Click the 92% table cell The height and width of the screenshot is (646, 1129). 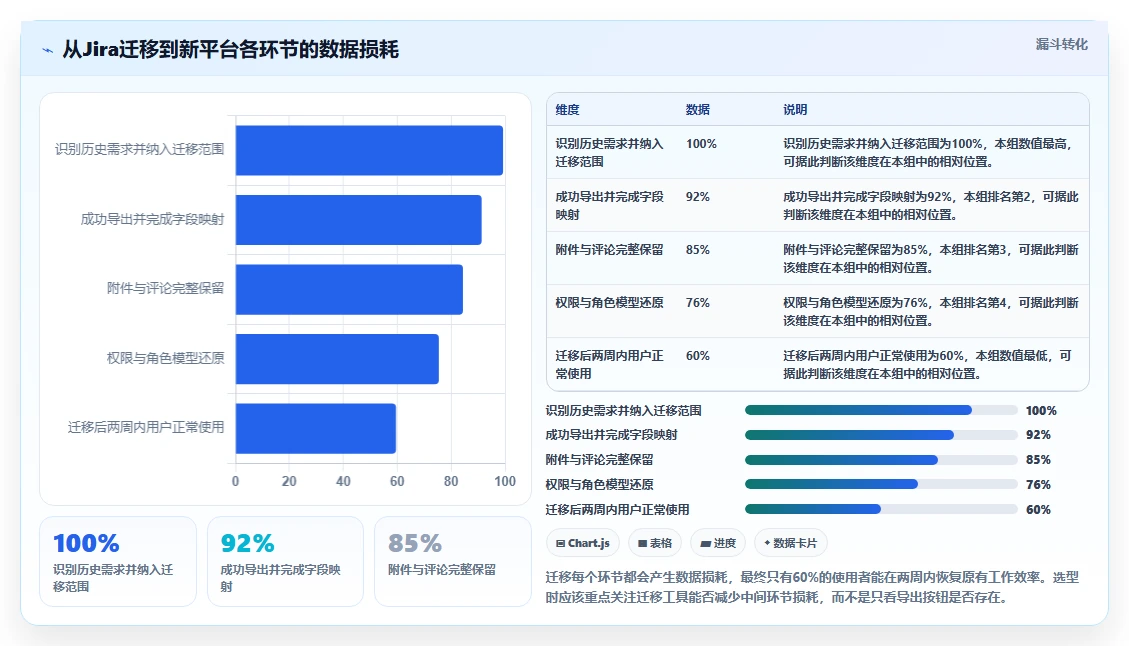698,197
